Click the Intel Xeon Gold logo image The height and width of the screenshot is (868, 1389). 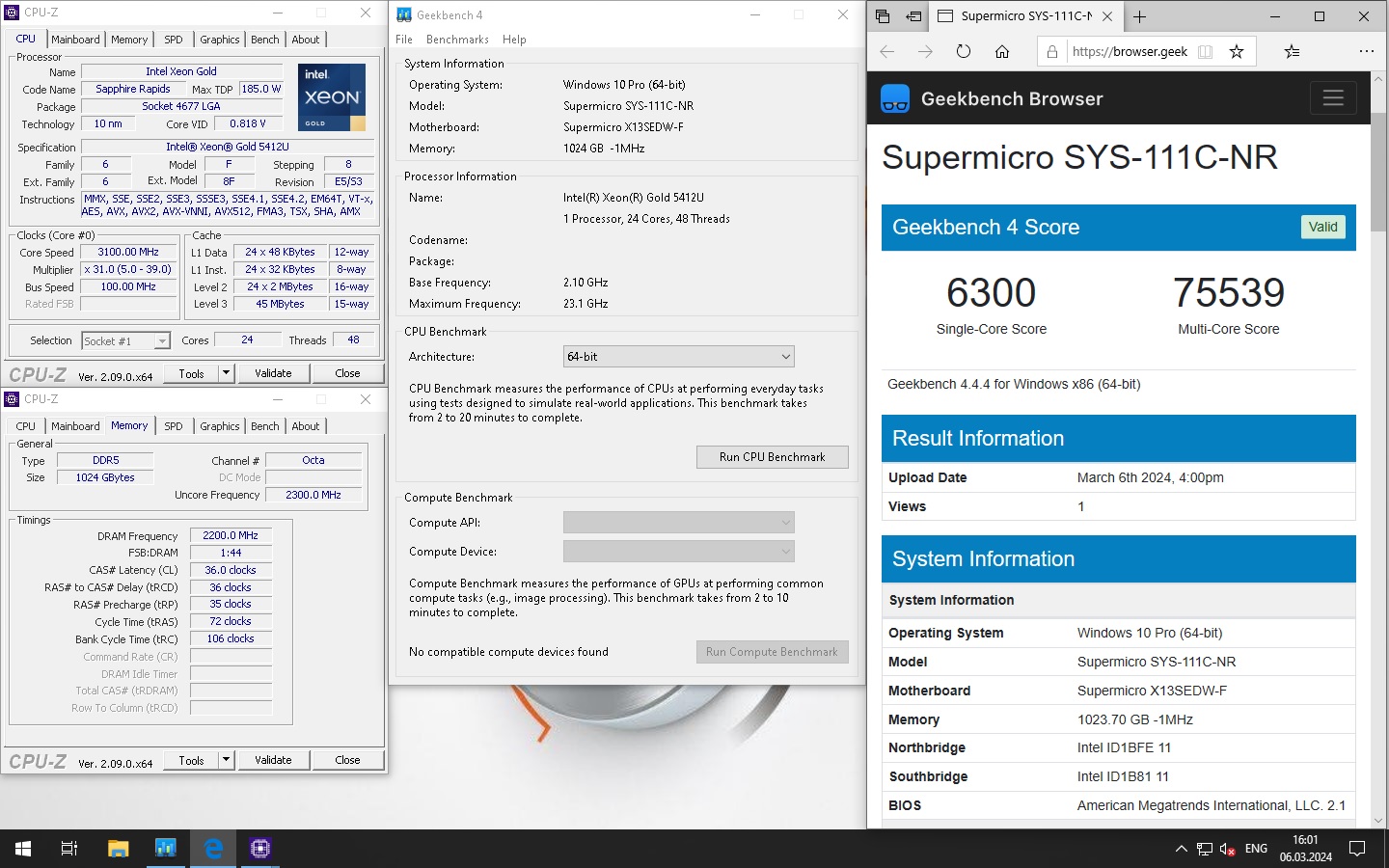[331, 97]
